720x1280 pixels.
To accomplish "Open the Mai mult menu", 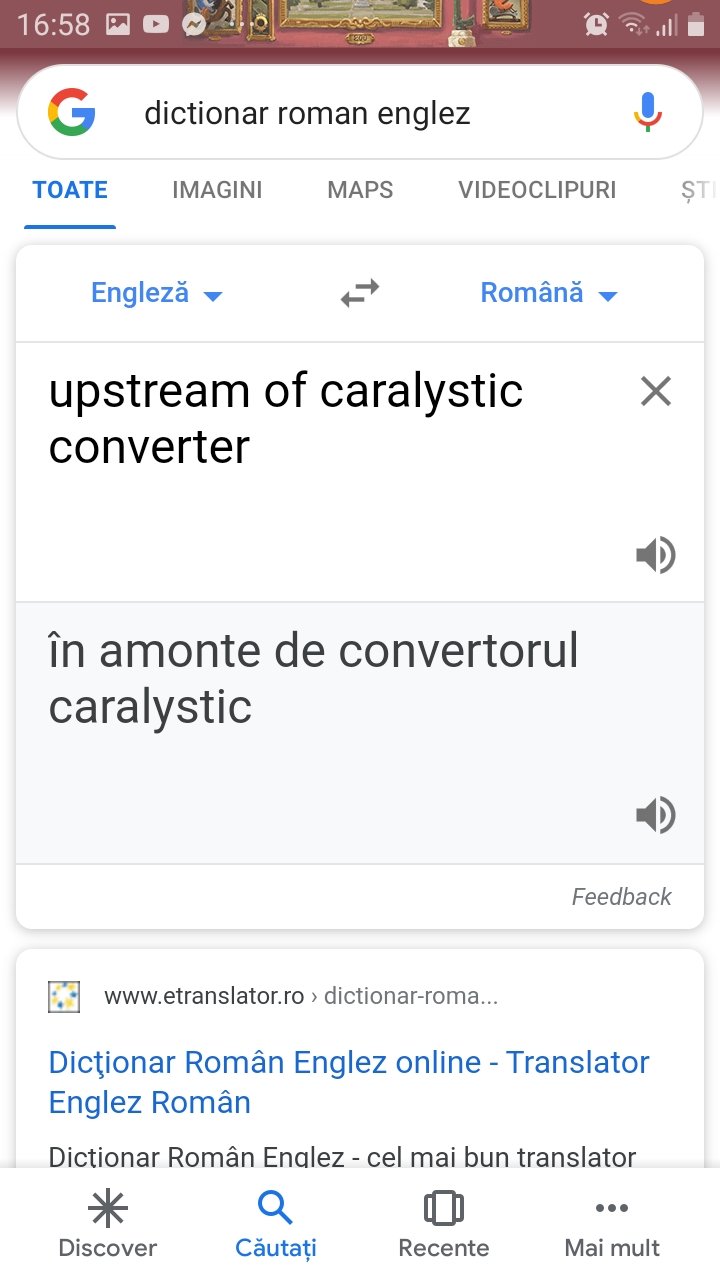I will 612,1225.
